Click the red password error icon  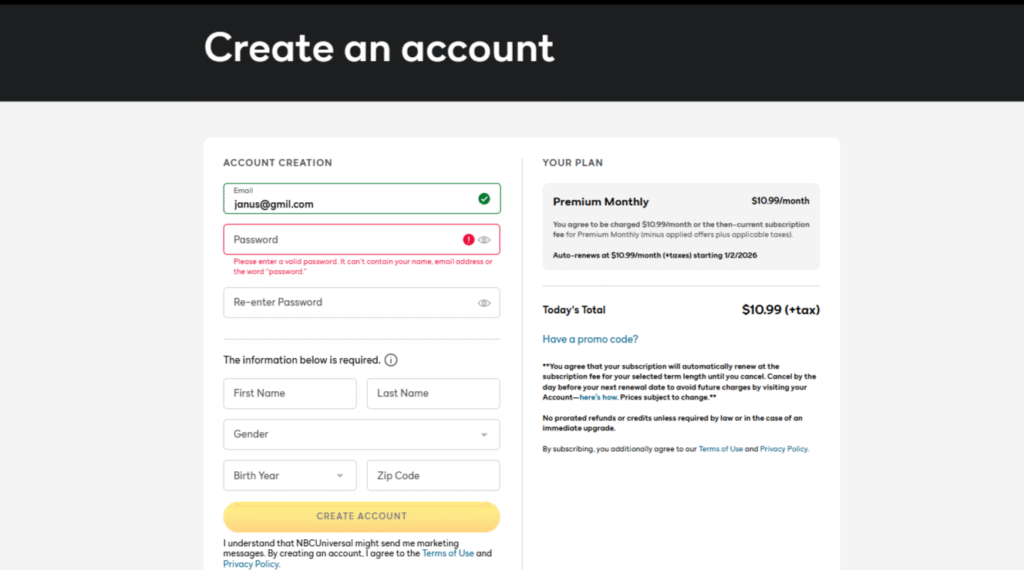pos(468,240)
